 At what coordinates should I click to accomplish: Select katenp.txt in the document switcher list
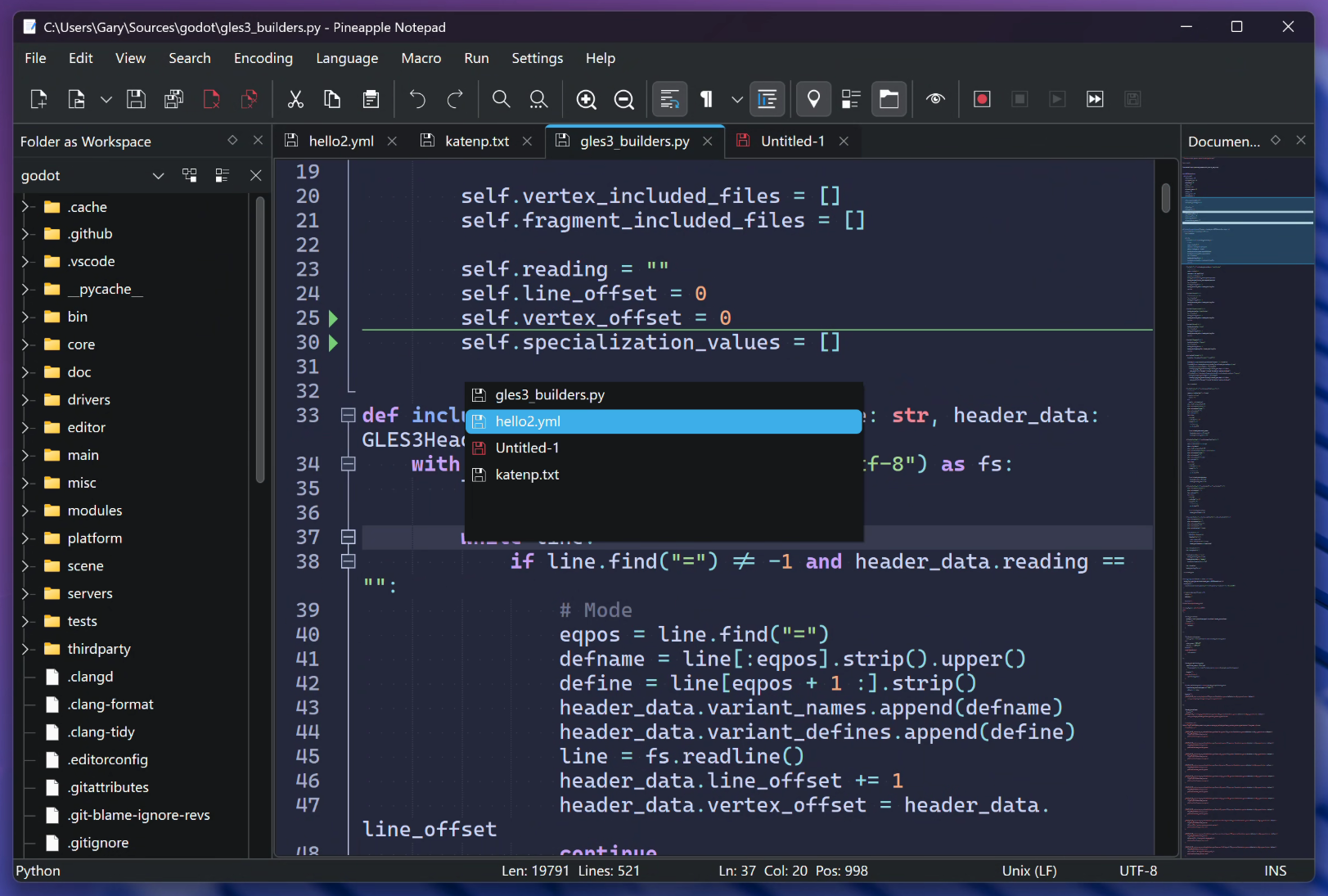(x=664, y=475)
